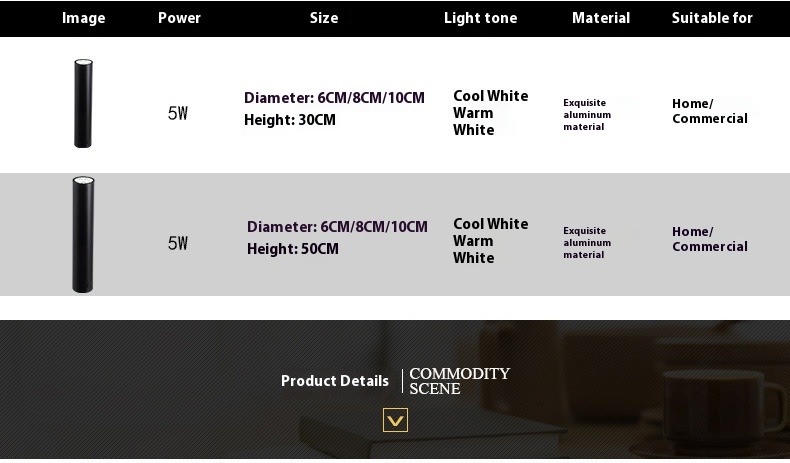The image size is (790, 463).
Task: Click the Size column header
Action: coord(324,18)
